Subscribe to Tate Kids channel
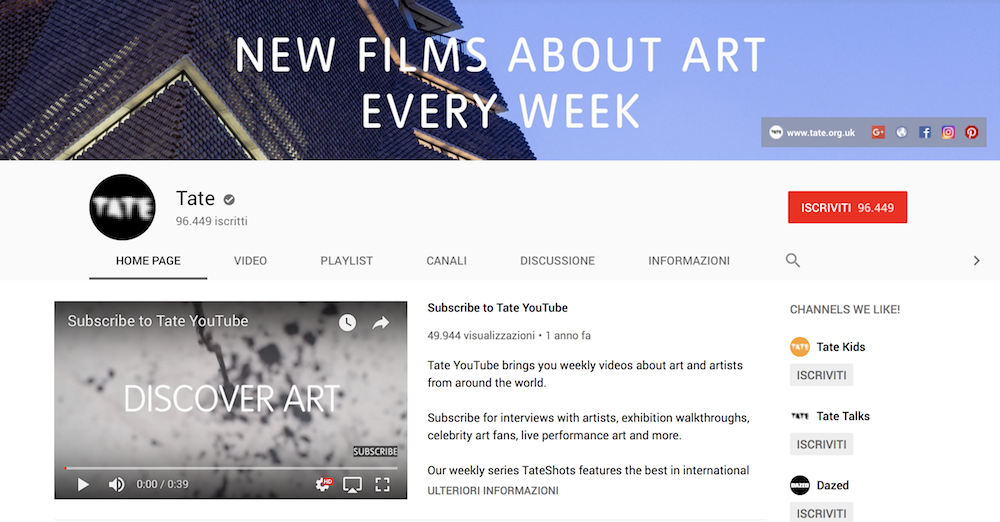The height and width of the screenshot is (522, 1000). tap(821, 375)
